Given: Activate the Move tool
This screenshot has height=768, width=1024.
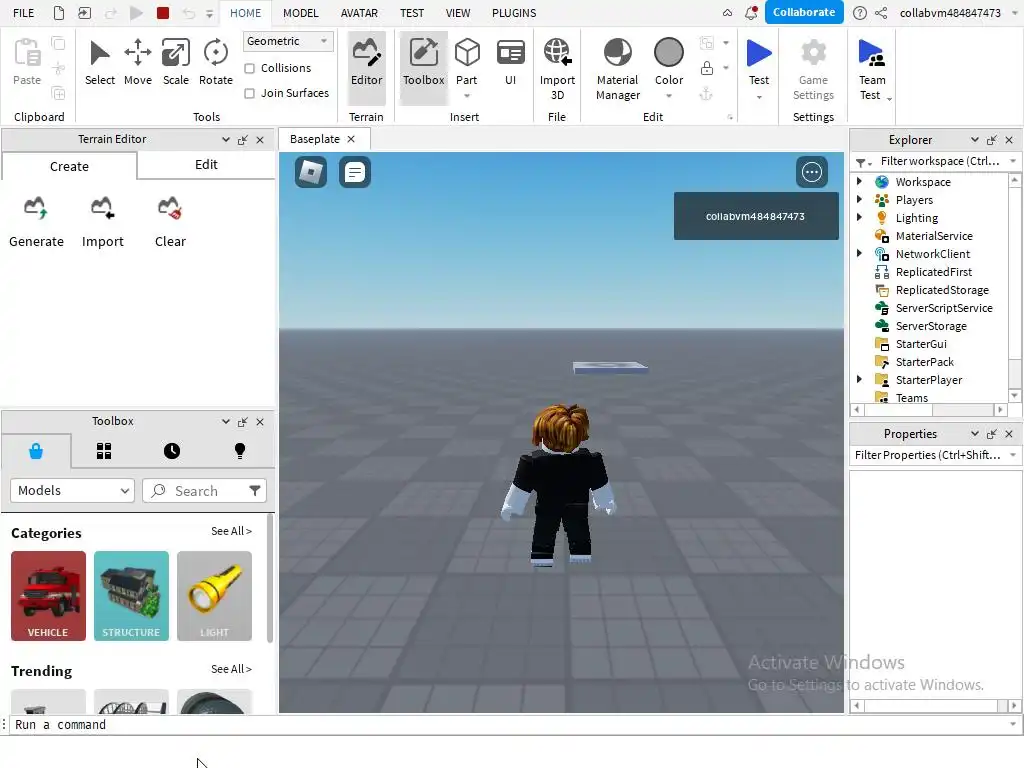Looking at the screenshot, I should [138, 63].
